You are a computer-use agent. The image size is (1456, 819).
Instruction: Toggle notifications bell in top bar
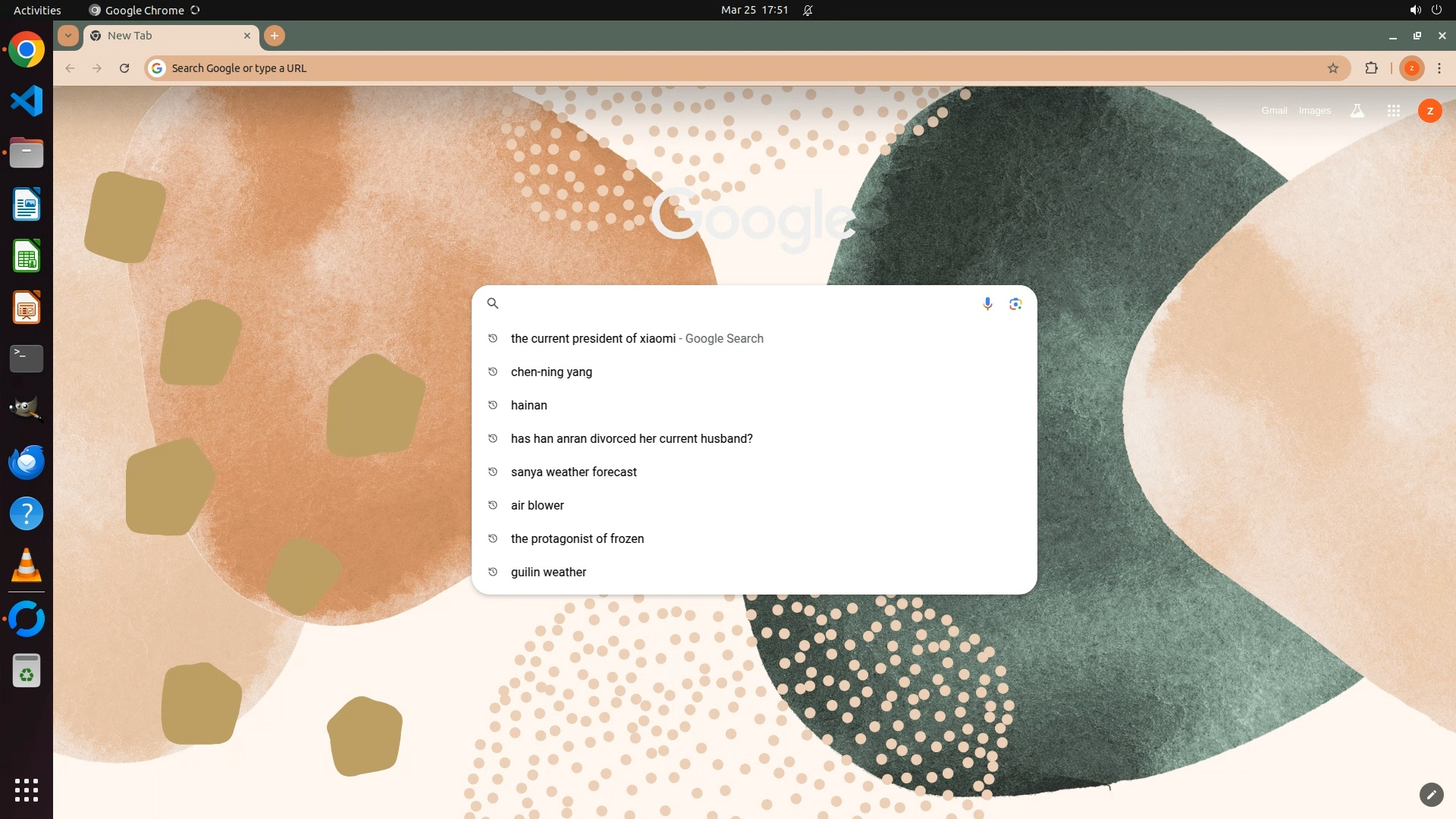[x=808, y=10]
